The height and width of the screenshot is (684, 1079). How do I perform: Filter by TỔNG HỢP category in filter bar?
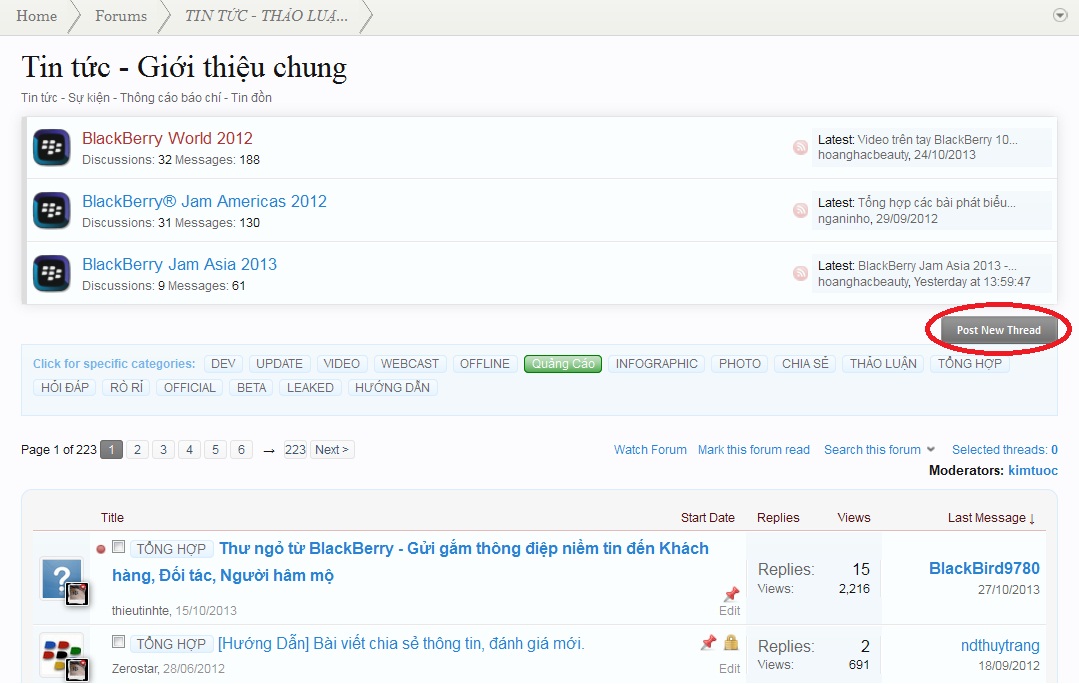click(x=970, y=363)
